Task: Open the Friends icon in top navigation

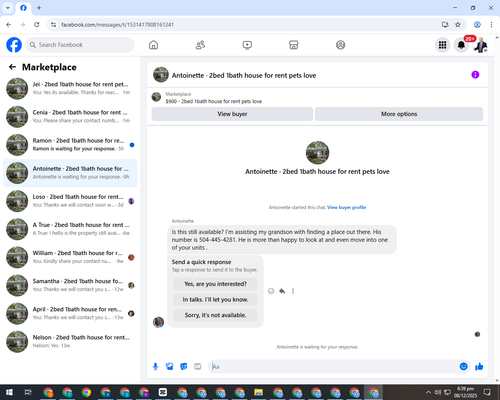Action: pyautogui.click(x=200, y=45)
